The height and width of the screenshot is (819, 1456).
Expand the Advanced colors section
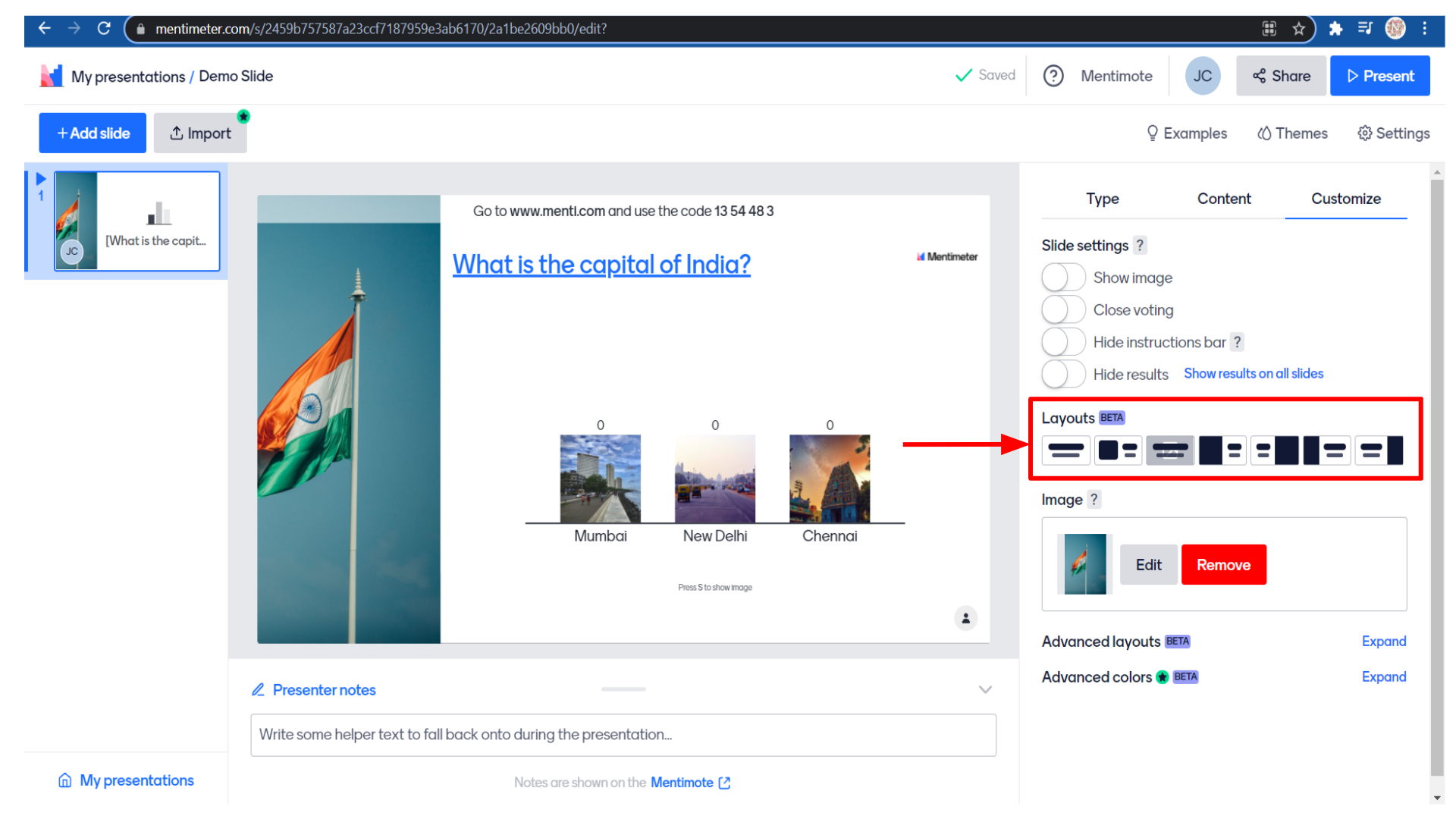pos(1383,677)
